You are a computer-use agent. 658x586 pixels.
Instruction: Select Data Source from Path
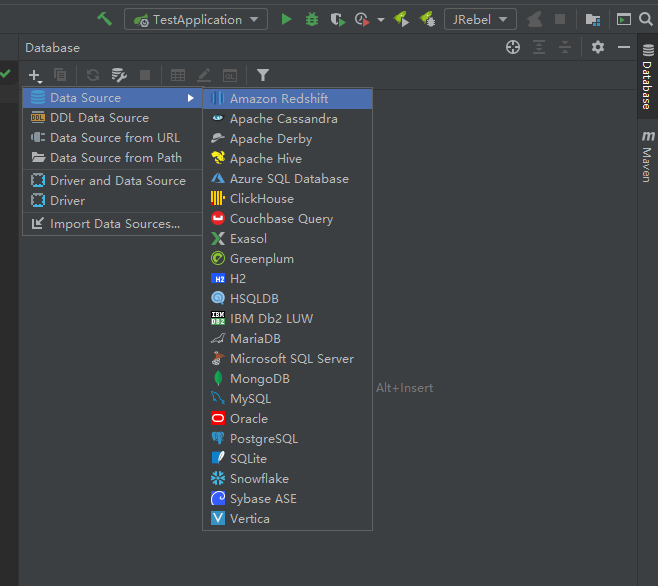coord(112,158)
